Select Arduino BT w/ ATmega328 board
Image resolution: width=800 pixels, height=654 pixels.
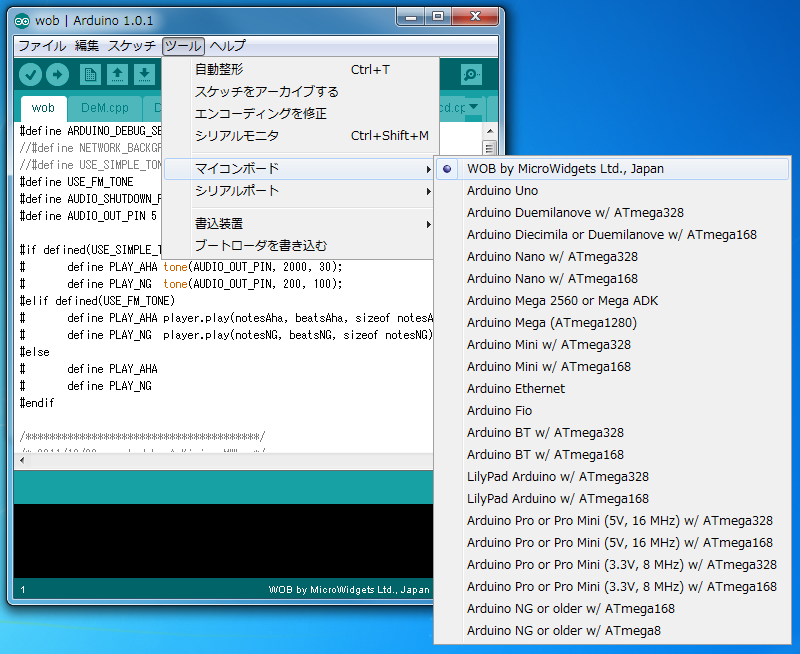click(612, 433)
